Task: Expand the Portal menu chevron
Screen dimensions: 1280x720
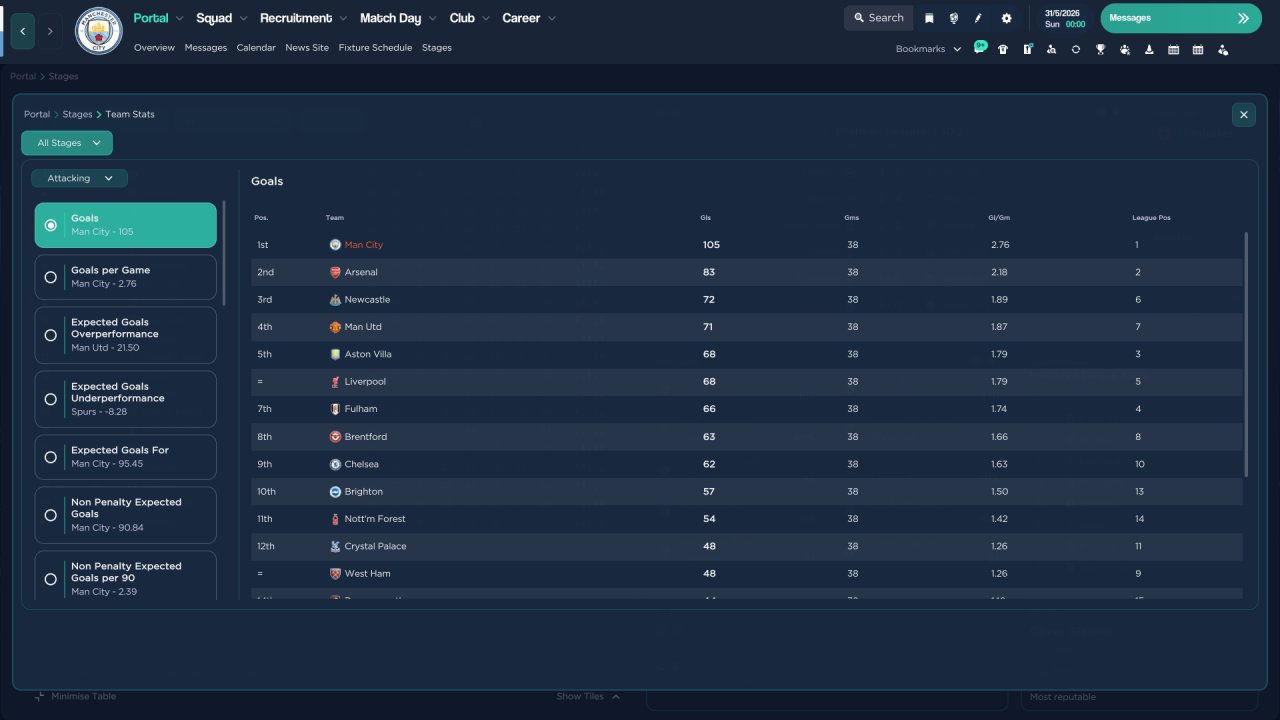Action: pos(179,18)
